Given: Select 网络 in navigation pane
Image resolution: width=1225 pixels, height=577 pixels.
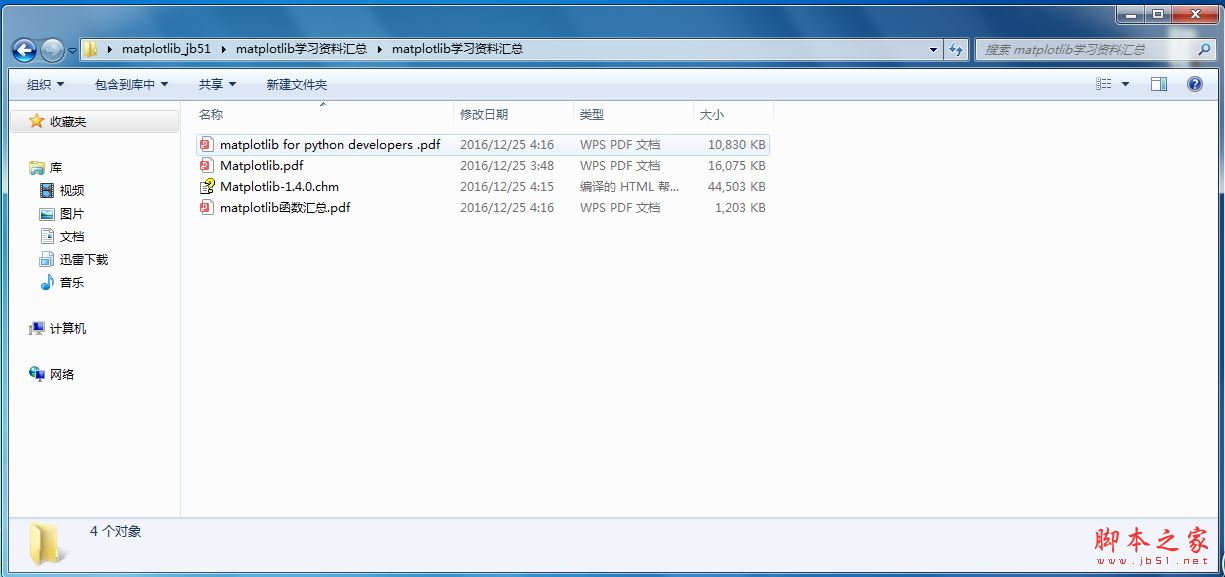Looking at the screenshot, I should click(x=62, y=375).
